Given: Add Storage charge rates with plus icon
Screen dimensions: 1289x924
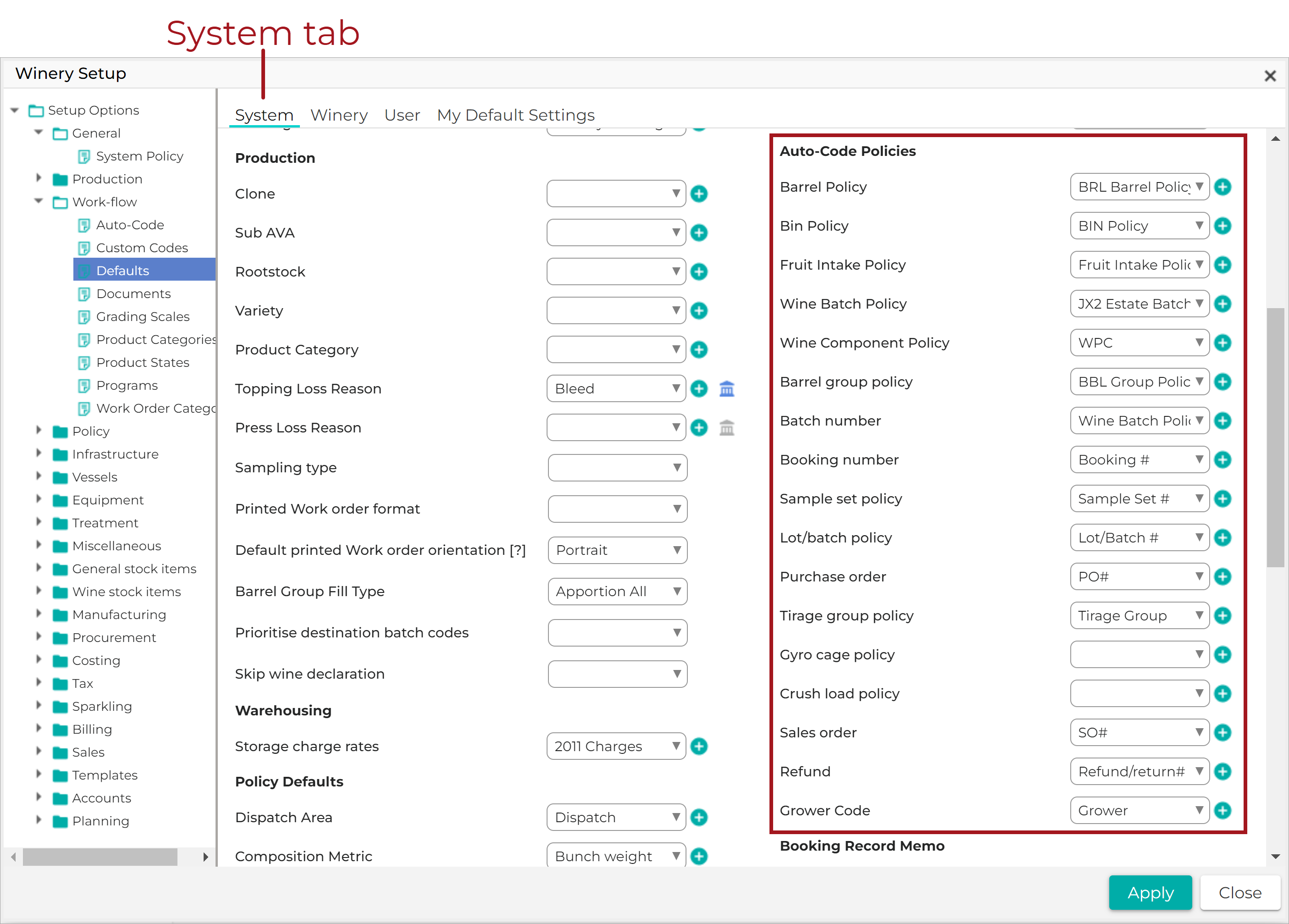Looking at the screenshot, I should tap(698, 746).
